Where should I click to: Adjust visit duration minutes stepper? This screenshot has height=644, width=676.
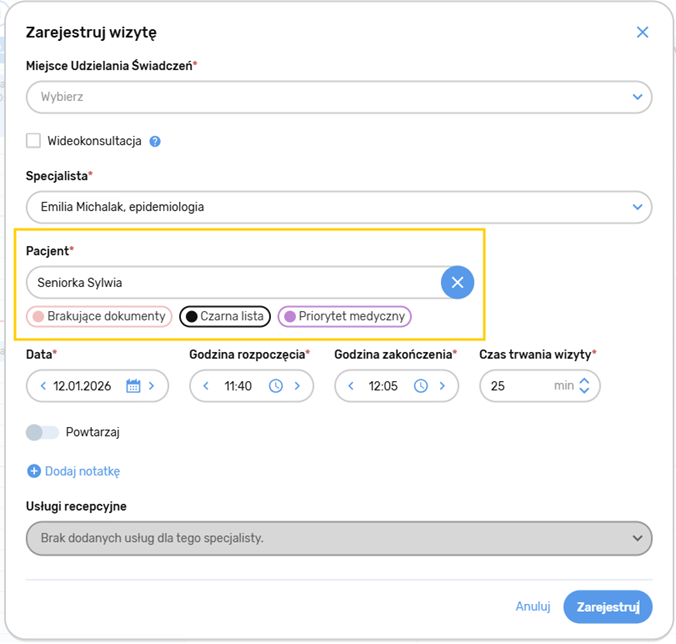pyautogui.click(x=585, y=386)
